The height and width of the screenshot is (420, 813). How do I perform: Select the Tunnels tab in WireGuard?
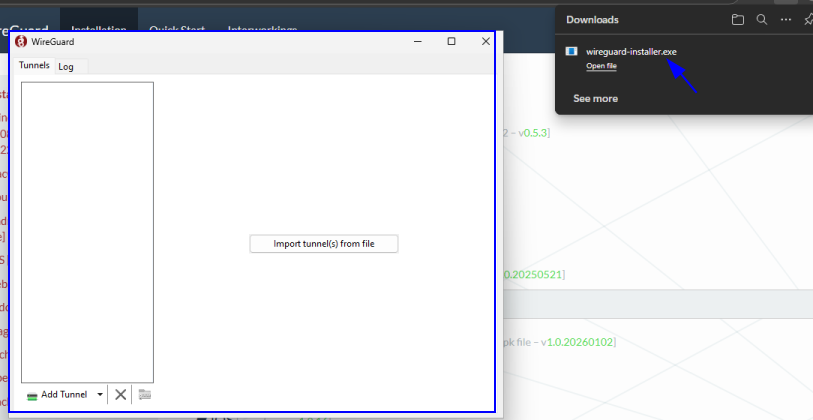[x=34, y=65]
